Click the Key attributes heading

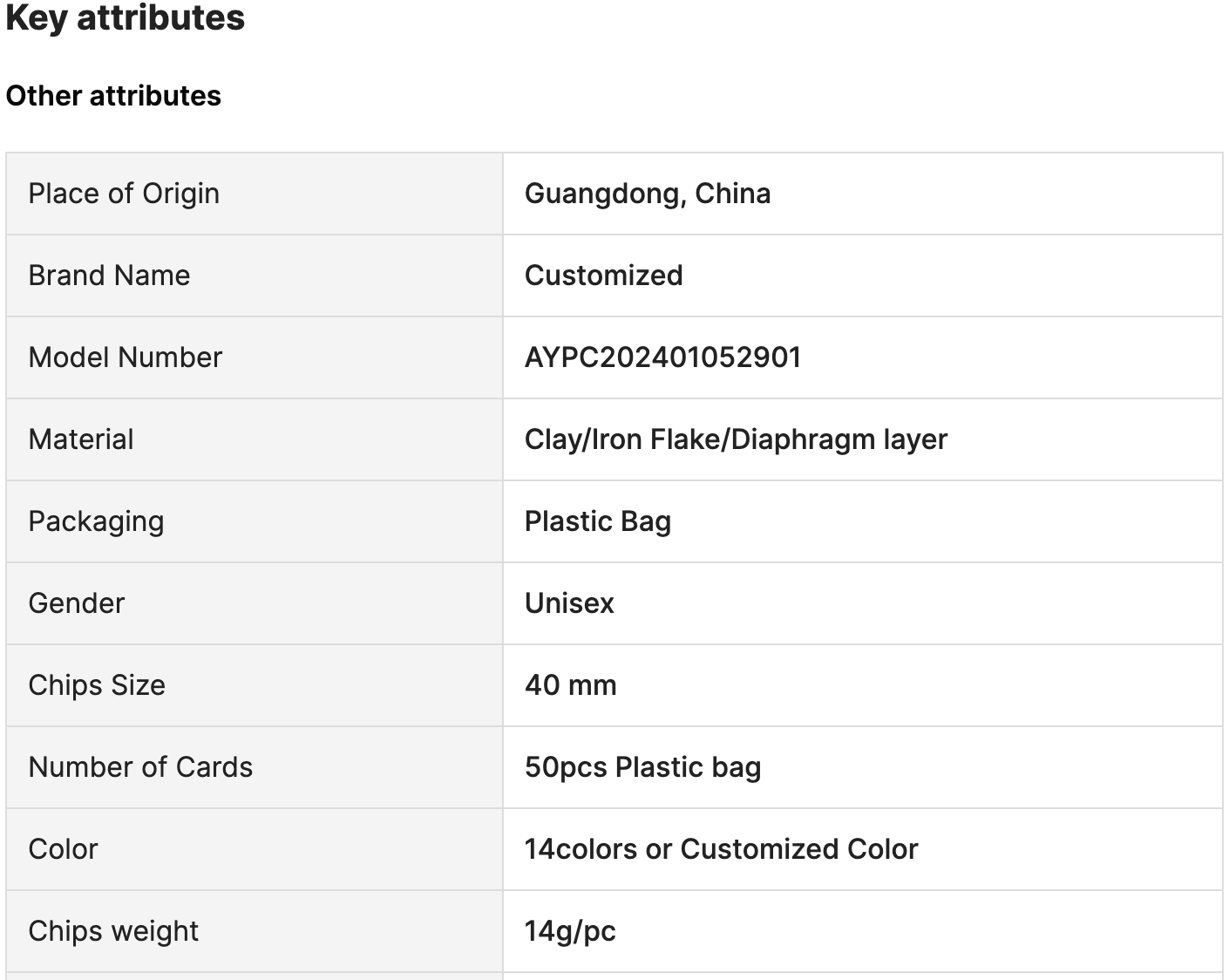pos(126,17)
